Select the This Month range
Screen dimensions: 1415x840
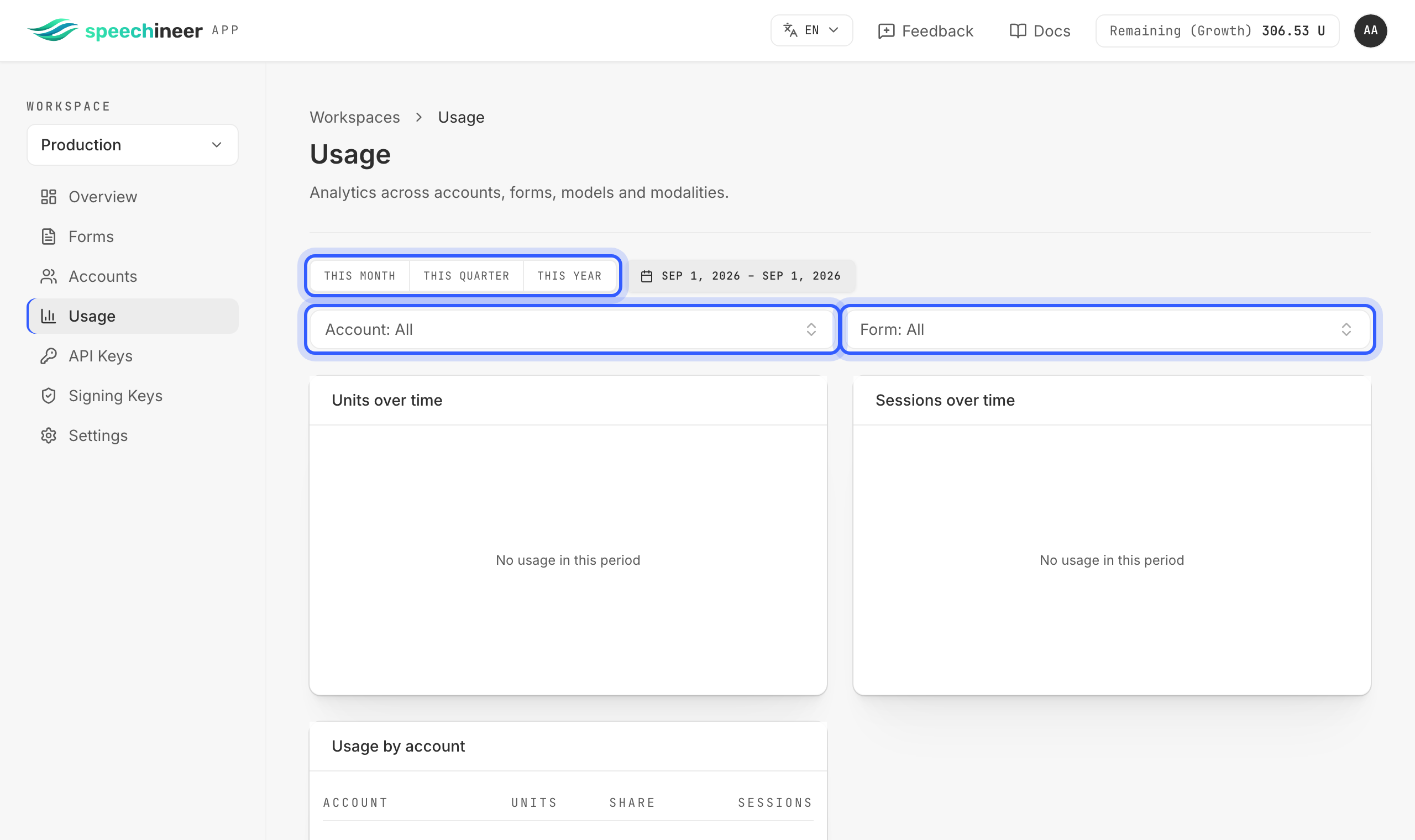point(360,276)
